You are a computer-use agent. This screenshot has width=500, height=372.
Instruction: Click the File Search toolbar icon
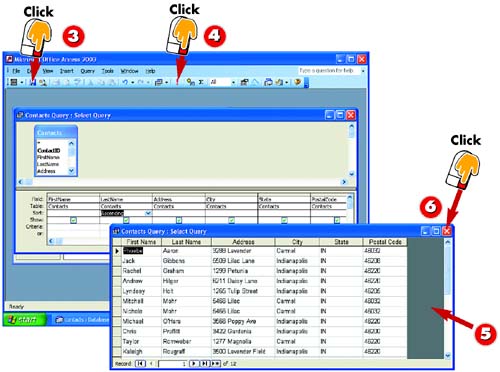(x=43, y=82)
